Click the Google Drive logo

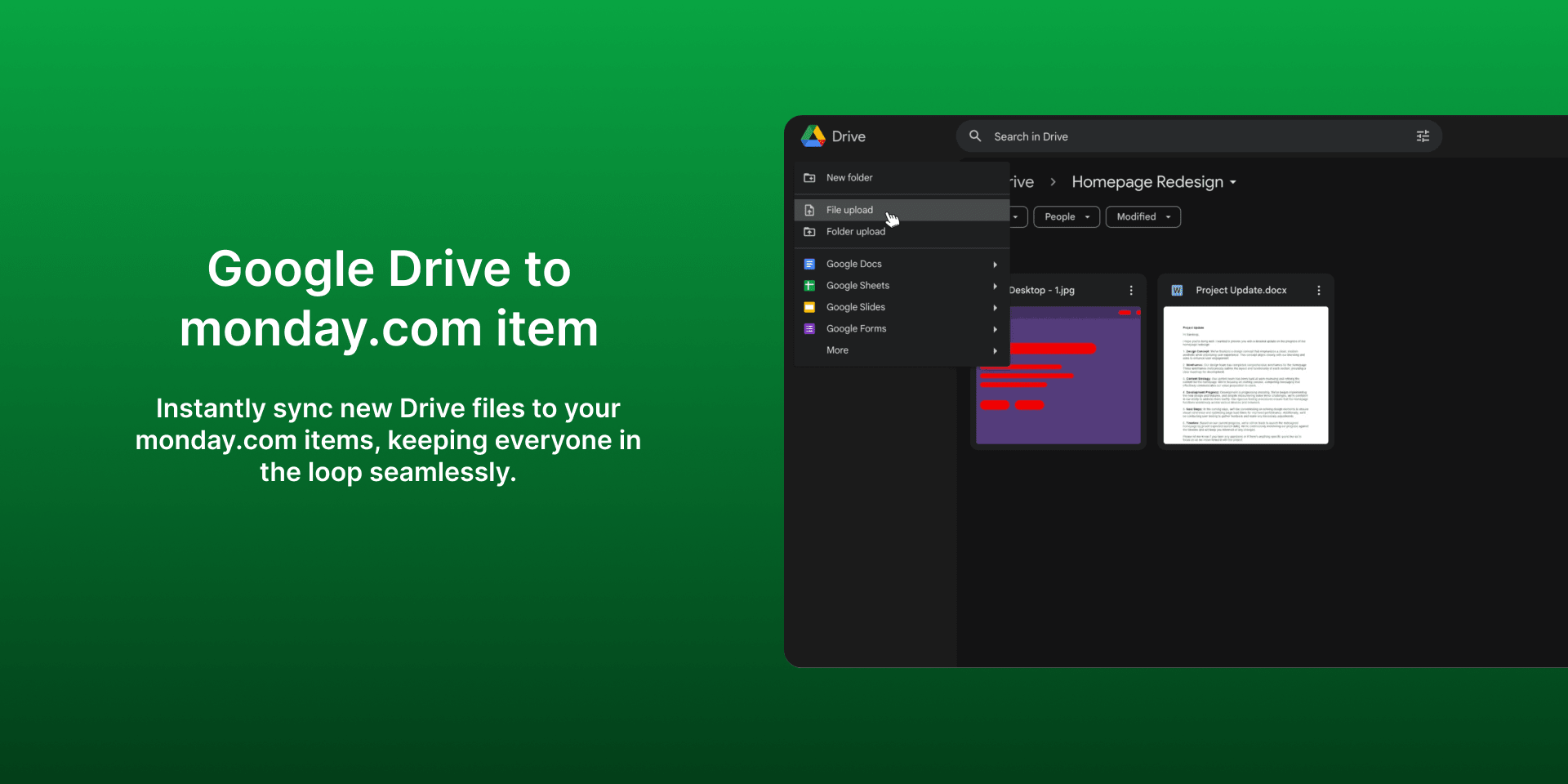(813, 136)
